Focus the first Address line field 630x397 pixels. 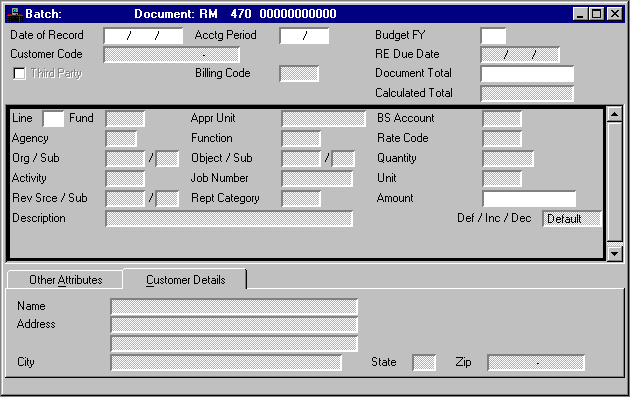(234, 325)
